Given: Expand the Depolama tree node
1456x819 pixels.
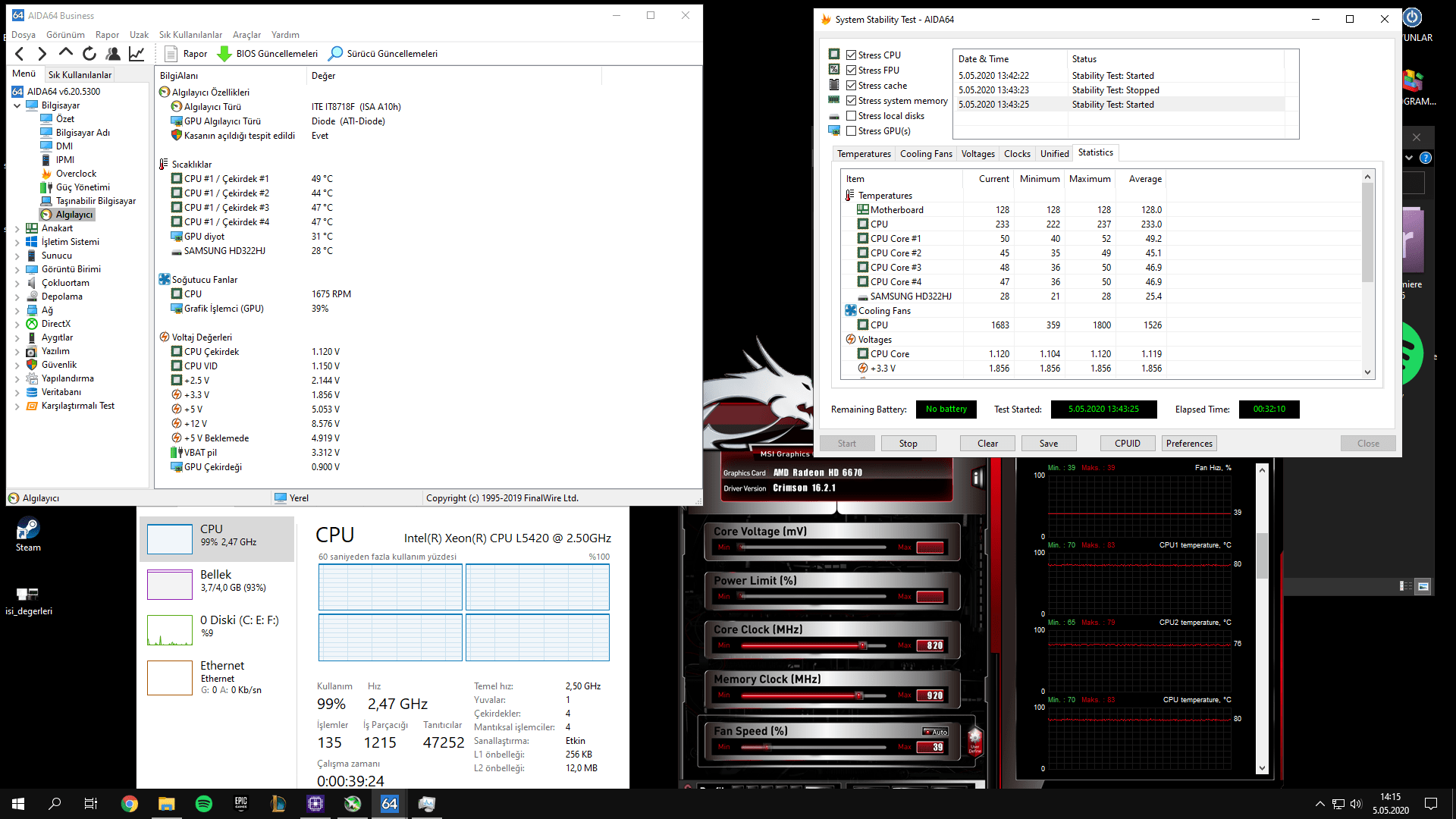Looking at the screenshot, I should pyautogui.click(x=17, y=297).
